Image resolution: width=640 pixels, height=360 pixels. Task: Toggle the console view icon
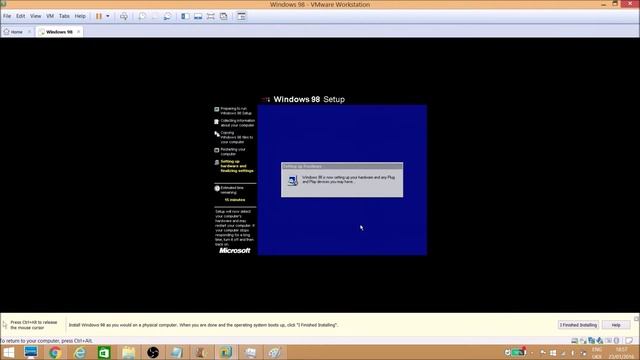[242, 16]
